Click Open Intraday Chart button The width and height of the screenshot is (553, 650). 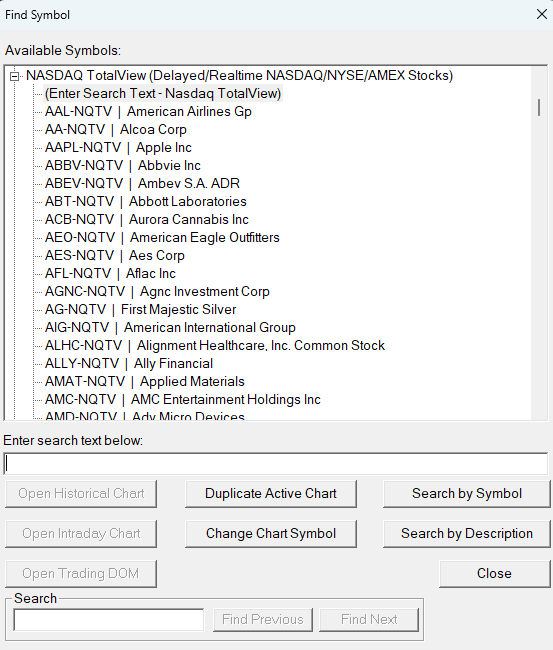click(x=81, y=534)
